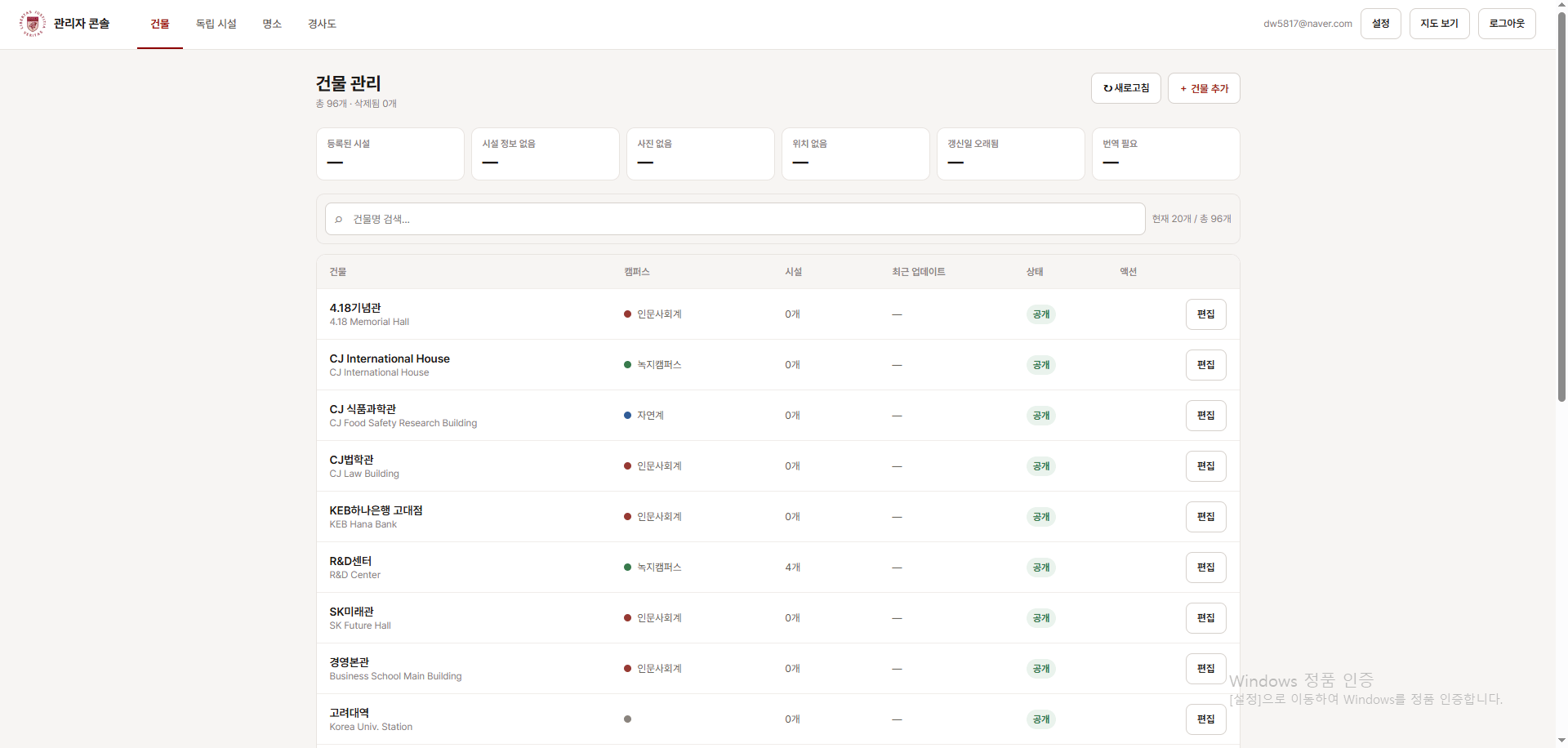Toggle the 번역 필요 filter card
This screenshot has height=748, width=1568.
pos(1166,154)
